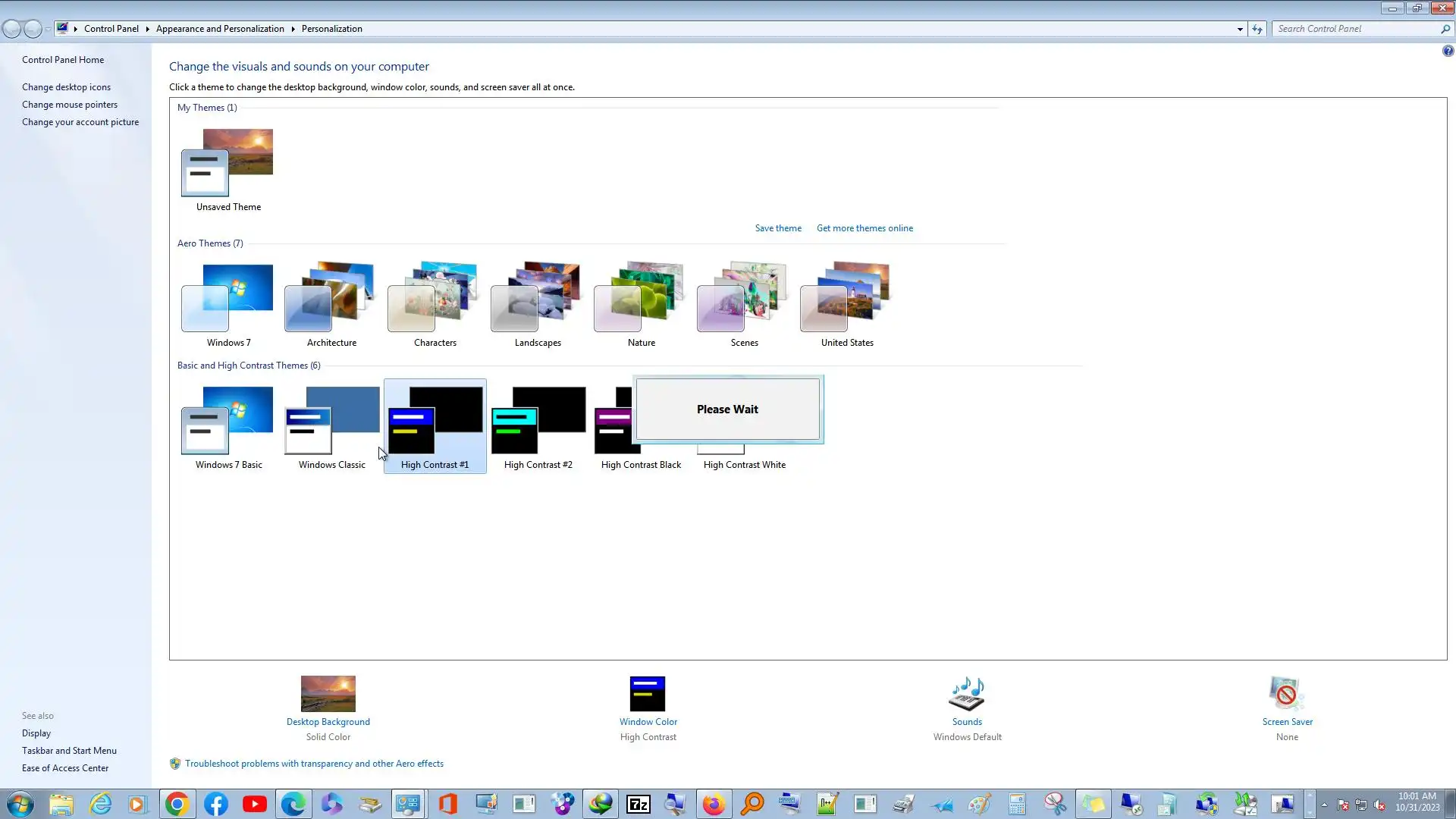Screen dimensions: 1456x819
Task: Click the help question mark icon
Action: 1448,51
